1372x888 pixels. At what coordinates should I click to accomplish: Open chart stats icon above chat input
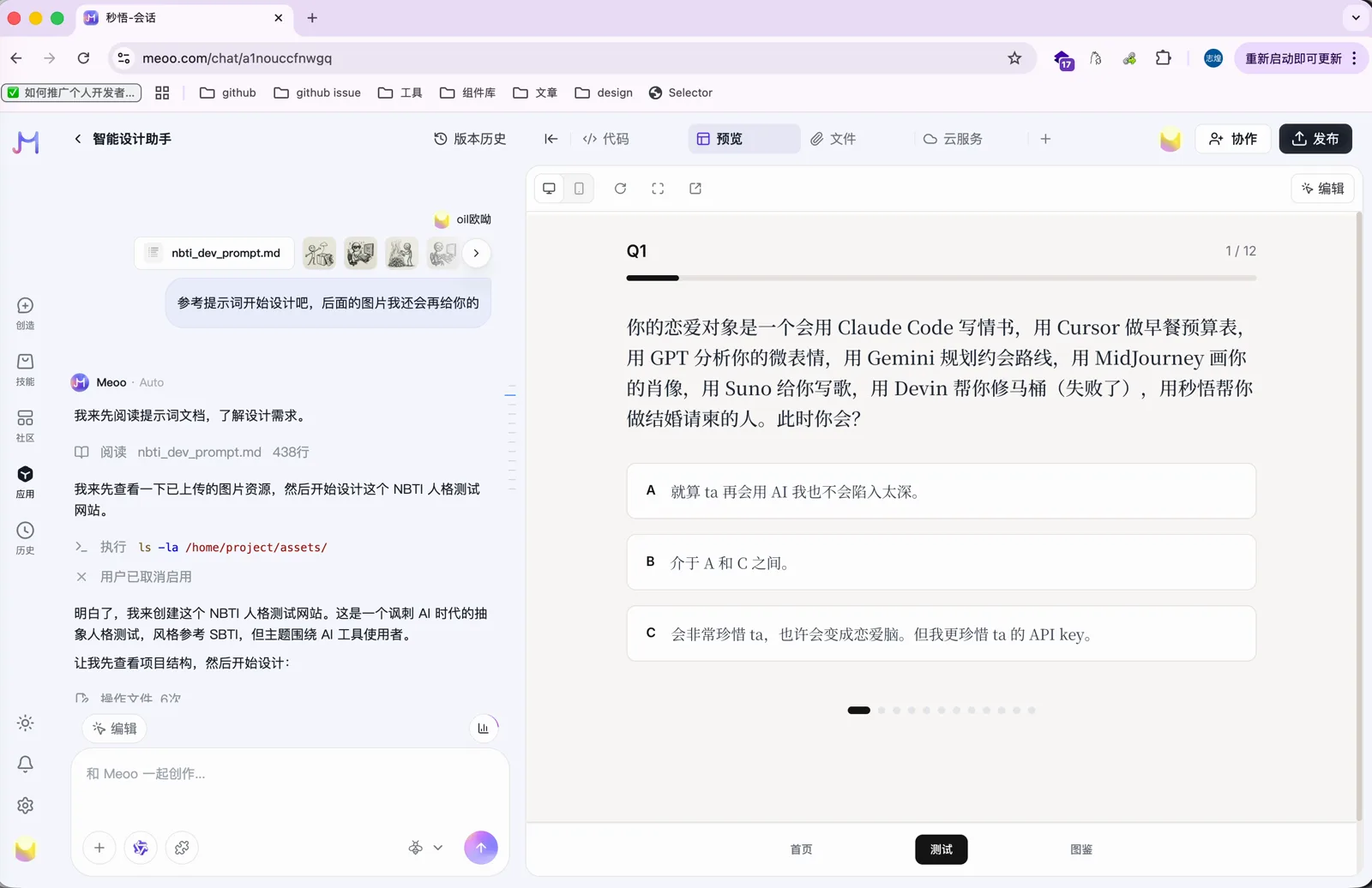(483, 728)
